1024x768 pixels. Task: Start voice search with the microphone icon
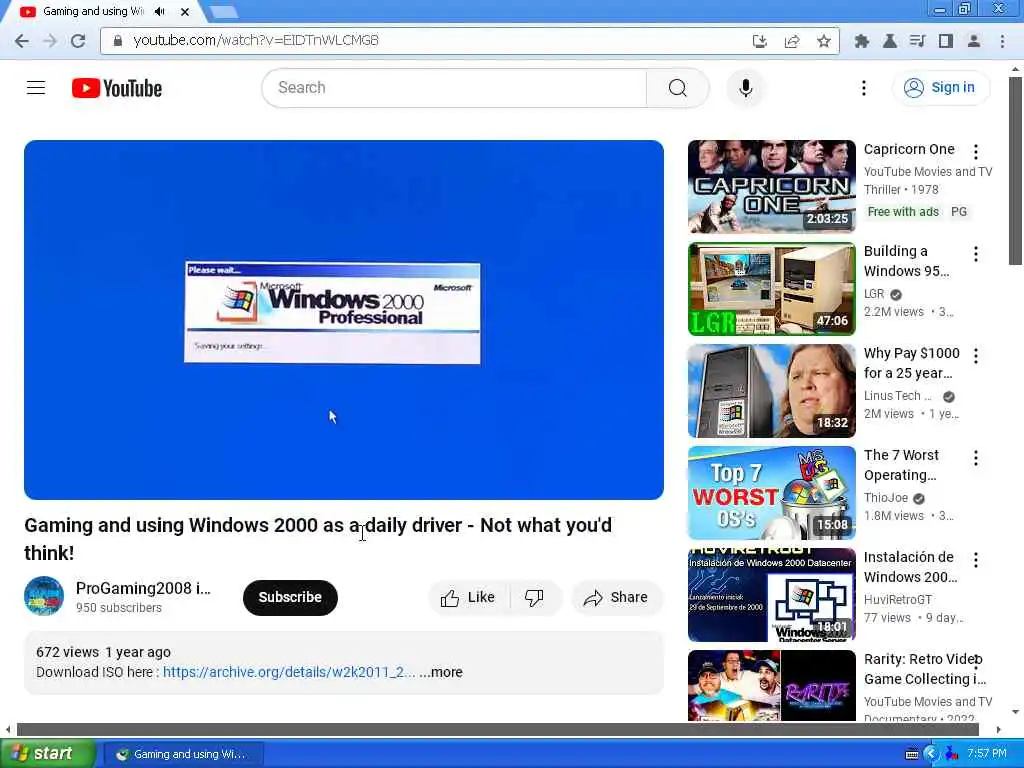745,88
